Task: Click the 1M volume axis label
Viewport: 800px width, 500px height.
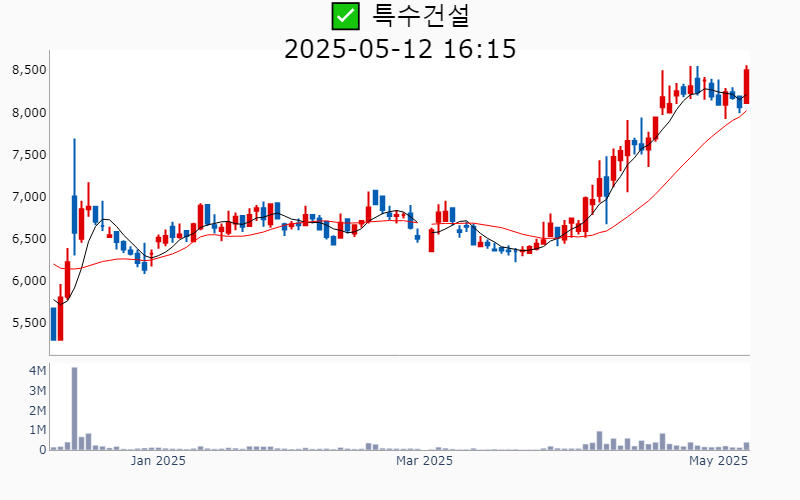Action: [38, 430]
